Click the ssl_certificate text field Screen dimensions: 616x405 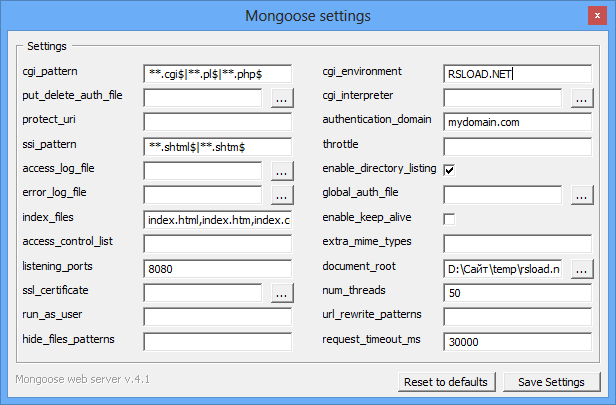(x=203, y=293)
